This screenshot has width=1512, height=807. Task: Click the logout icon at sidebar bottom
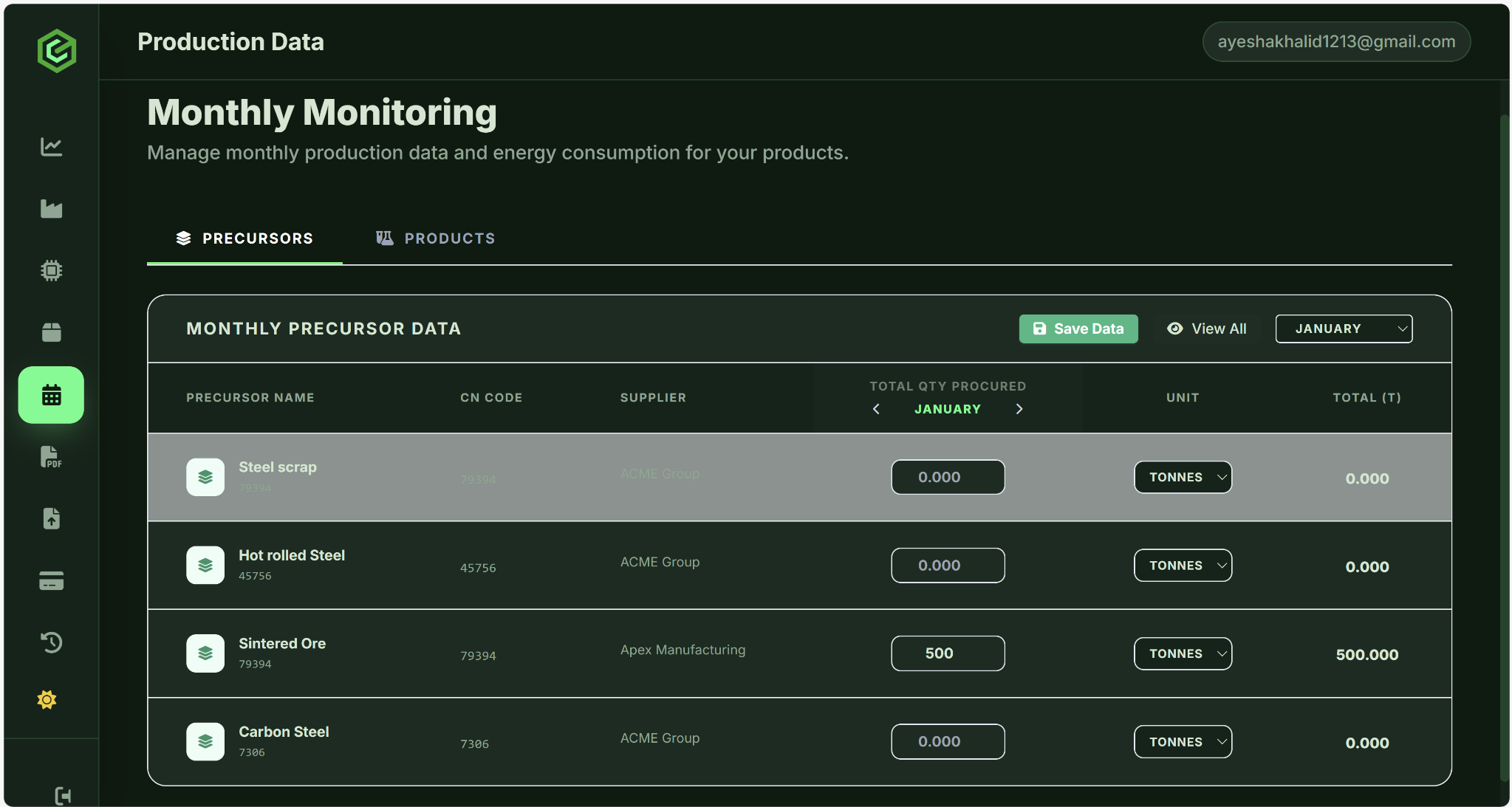(63, 795)
